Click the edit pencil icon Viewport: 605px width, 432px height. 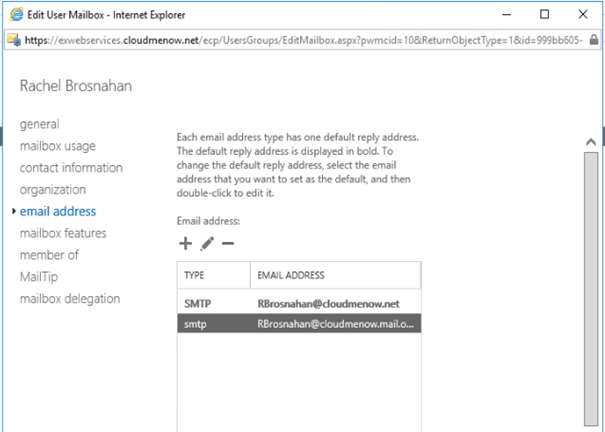(x=207, y=243)
